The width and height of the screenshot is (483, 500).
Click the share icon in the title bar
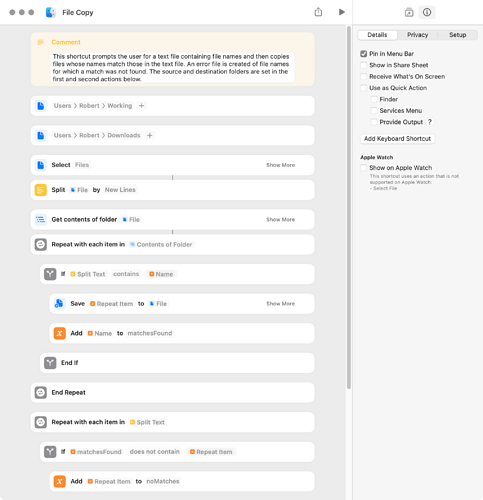click(x=318, y=12)
